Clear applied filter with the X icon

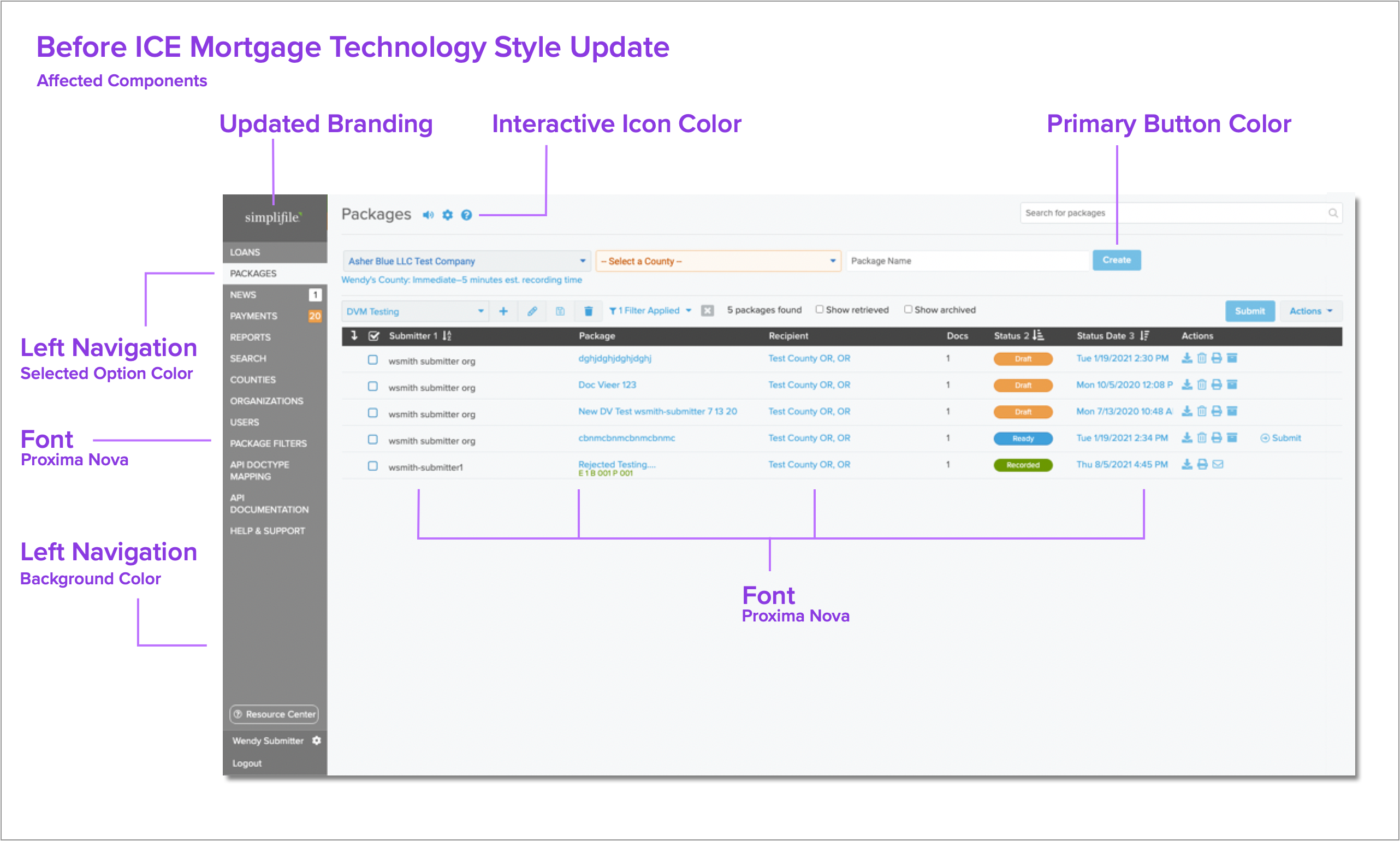[707, 311]
